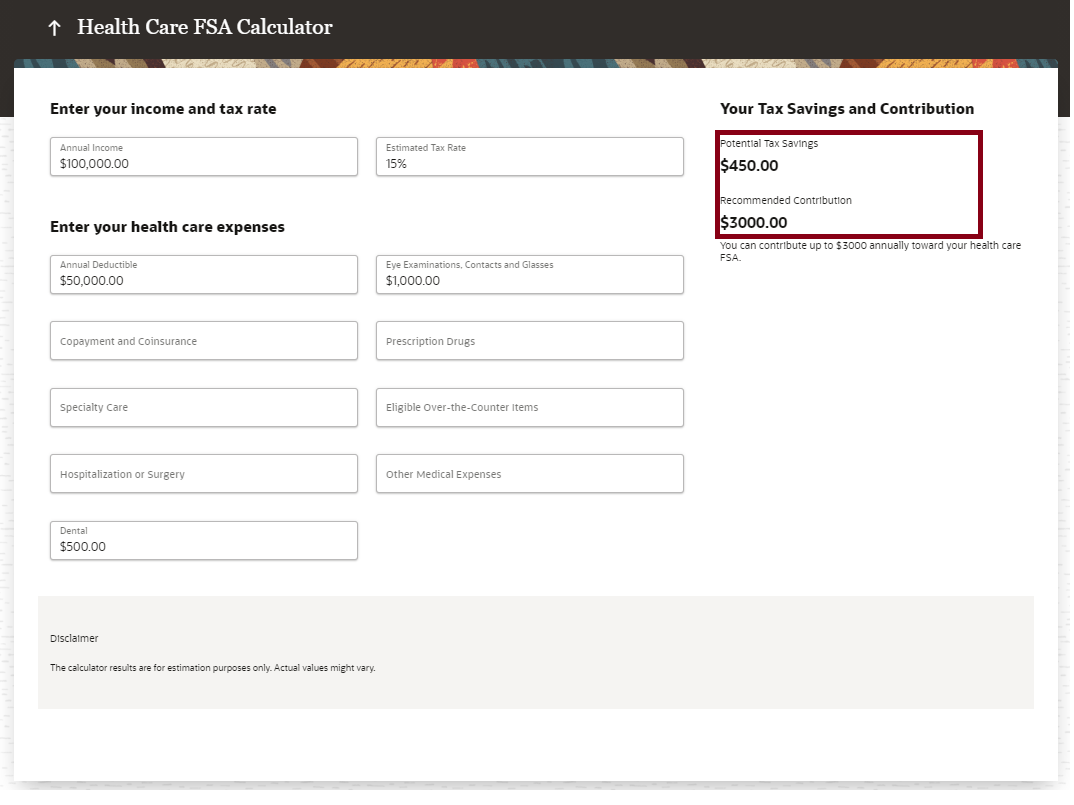The image size is (1074, 805).
Task: Click the "Enter your income and tax rate" heading
Action: 163,109
